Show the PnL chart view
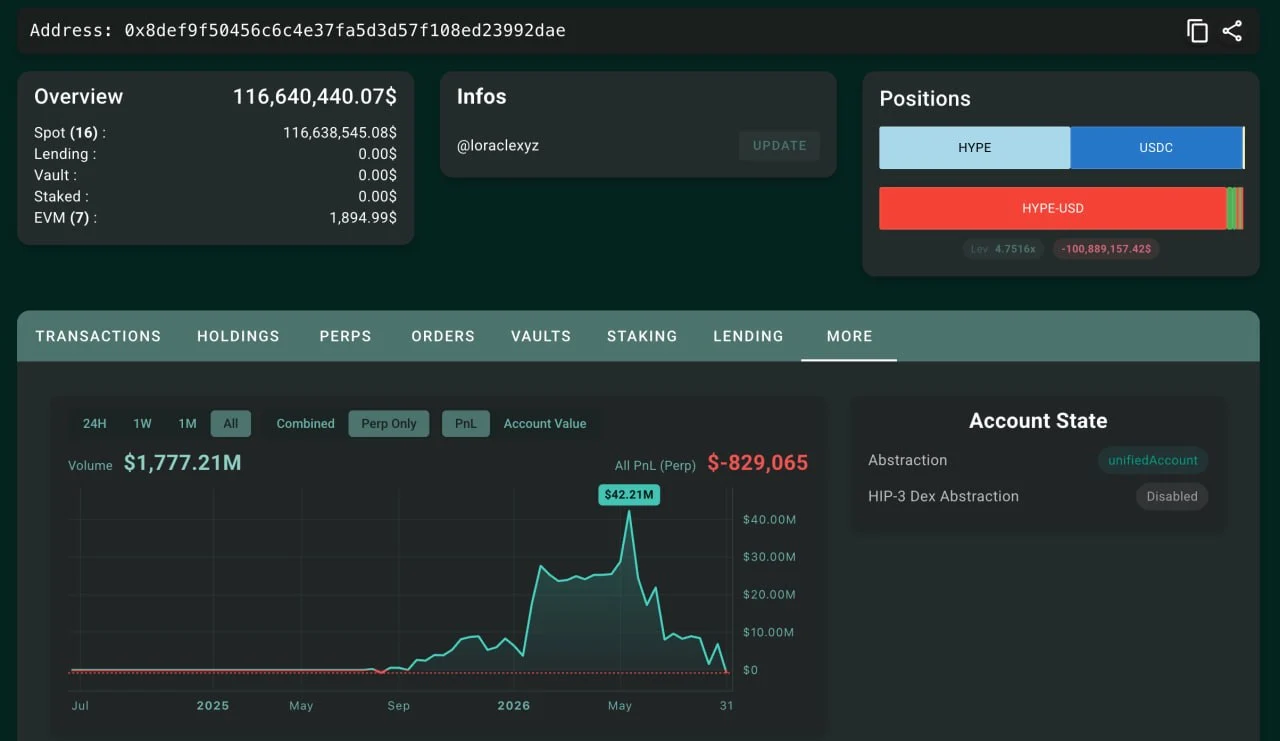The image size is (1280, 741). (465, 424)
